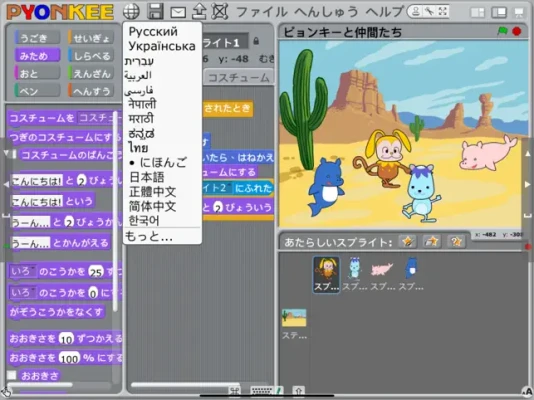534x400 pixels.
Task: Stop project with red stop button
Action: pos(517,31)
